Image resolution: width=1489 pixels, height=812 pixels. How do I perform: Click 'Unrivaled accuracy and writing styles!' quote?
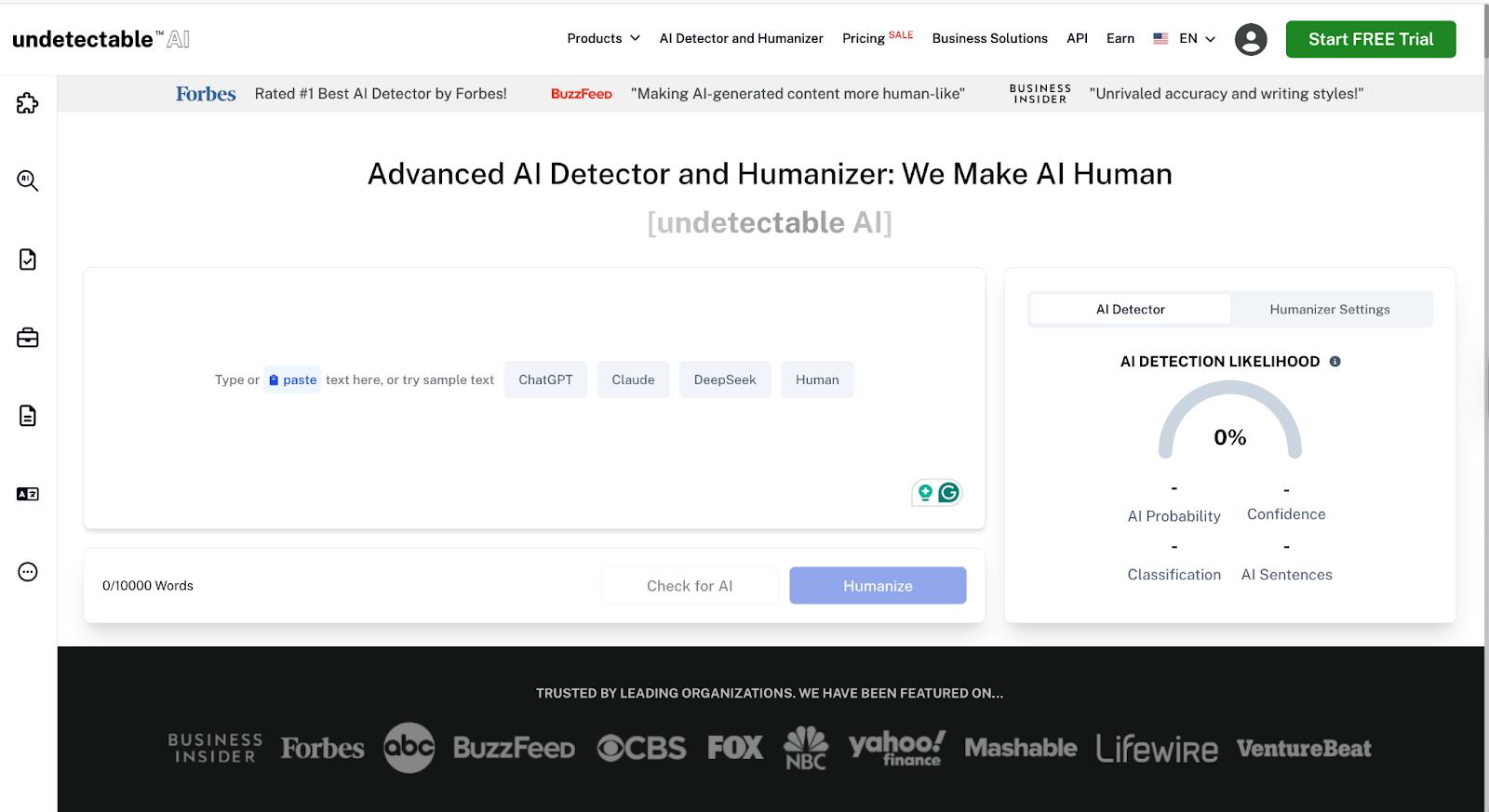point(1227,94)
